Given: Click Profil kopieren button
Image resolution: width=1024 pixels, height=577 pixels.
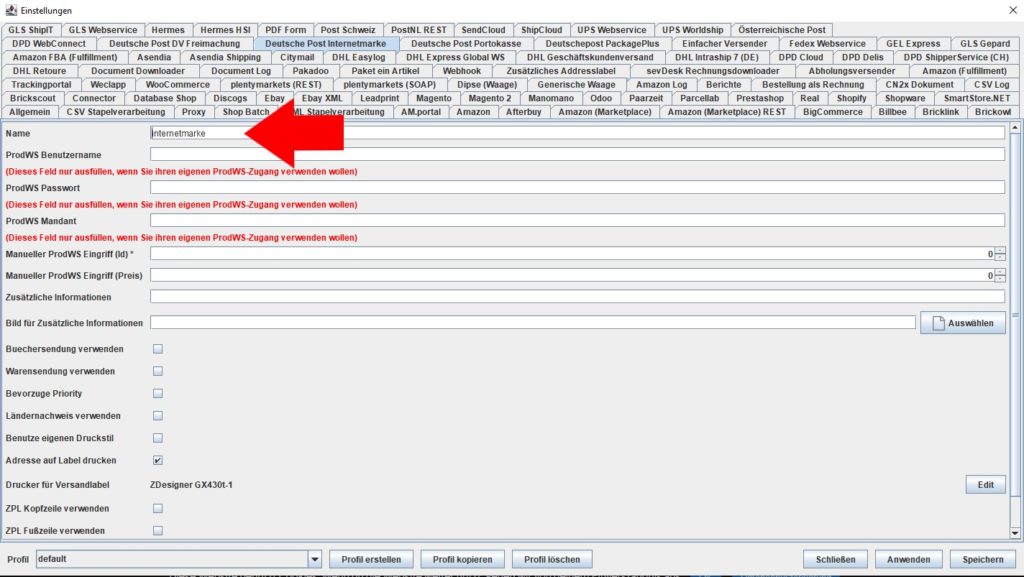Looking at the screenshot, I should pyautogui.click(x=462, y=559).
